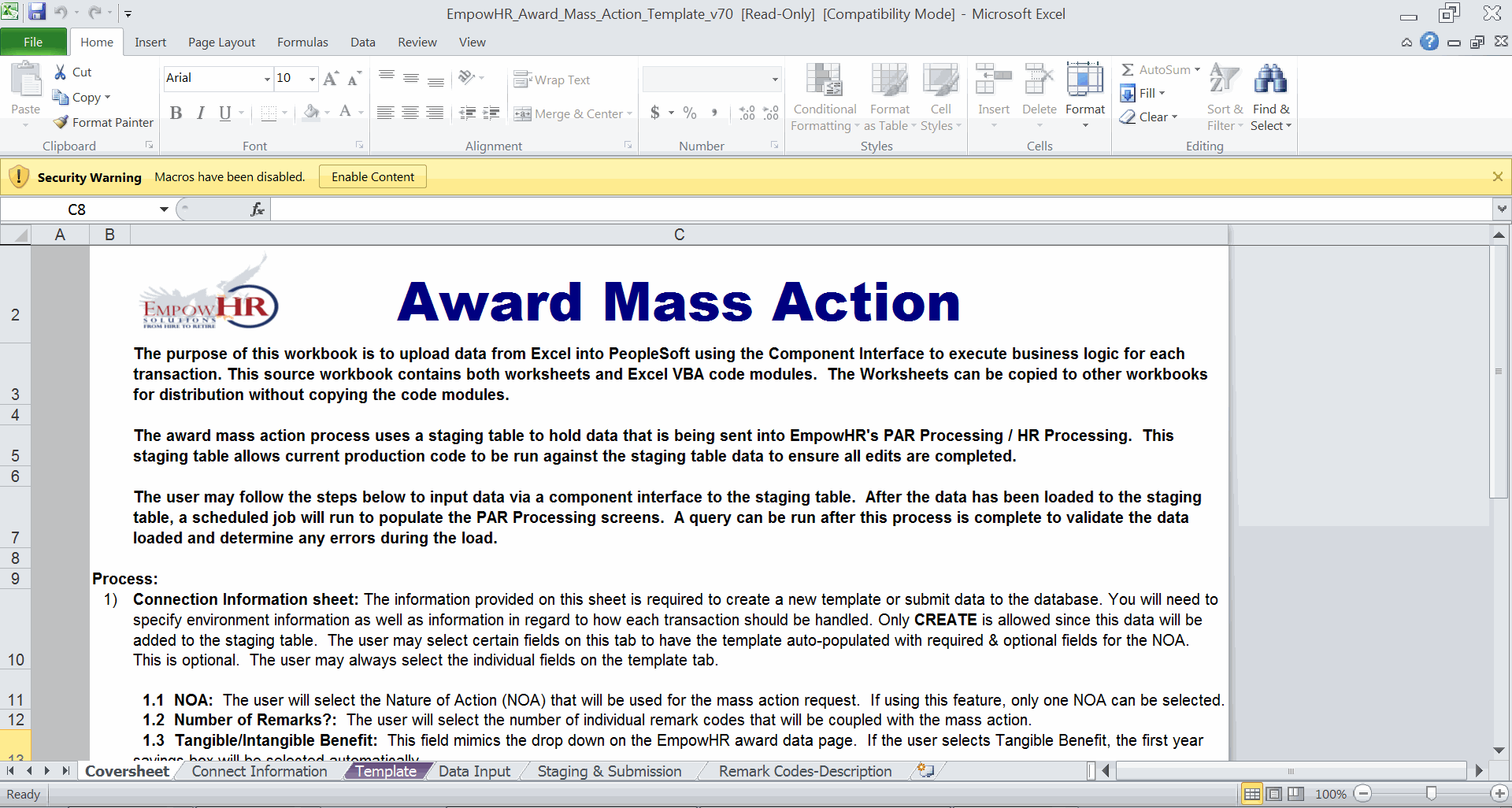Click the Fill Color bucket icon
Screen dimensions: 1512x808
[312, 113]
